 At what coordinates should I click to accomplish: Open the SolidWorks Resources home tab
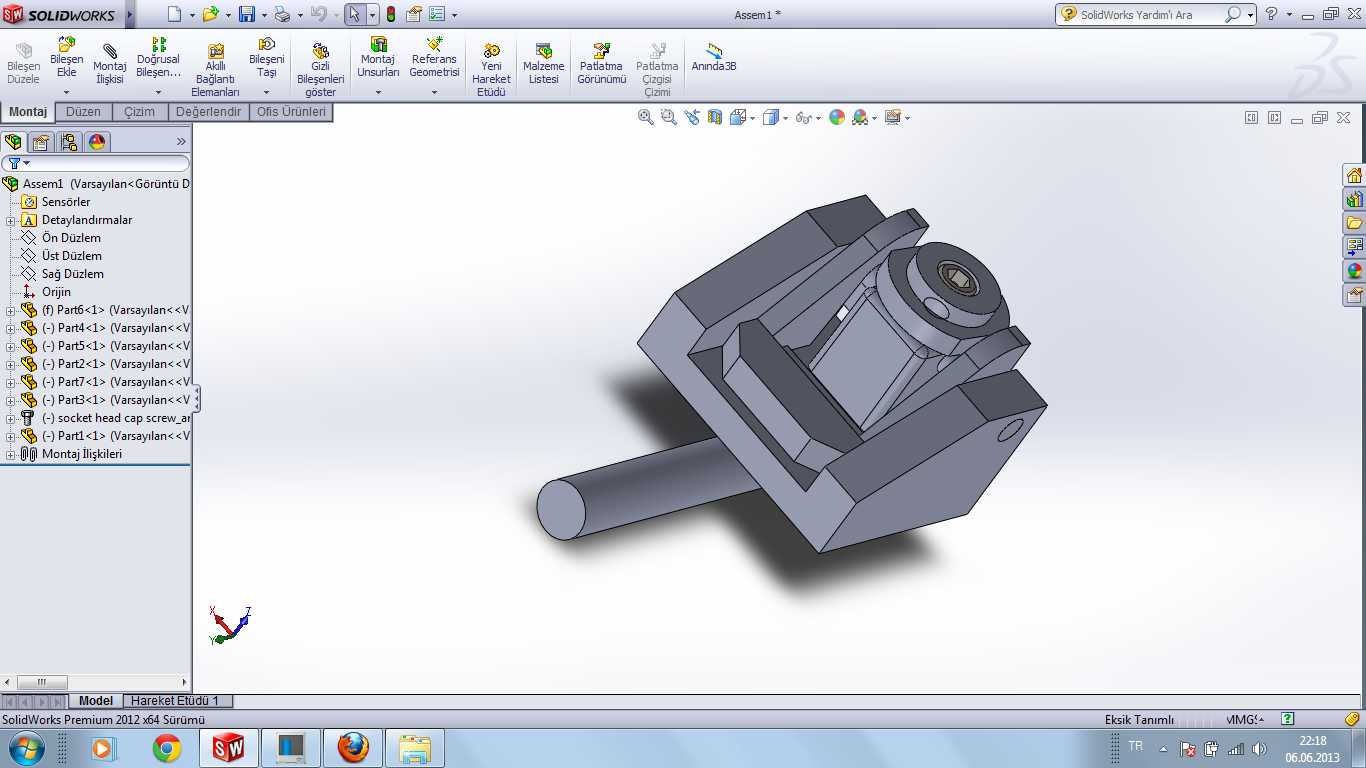tap(1355, 175)
